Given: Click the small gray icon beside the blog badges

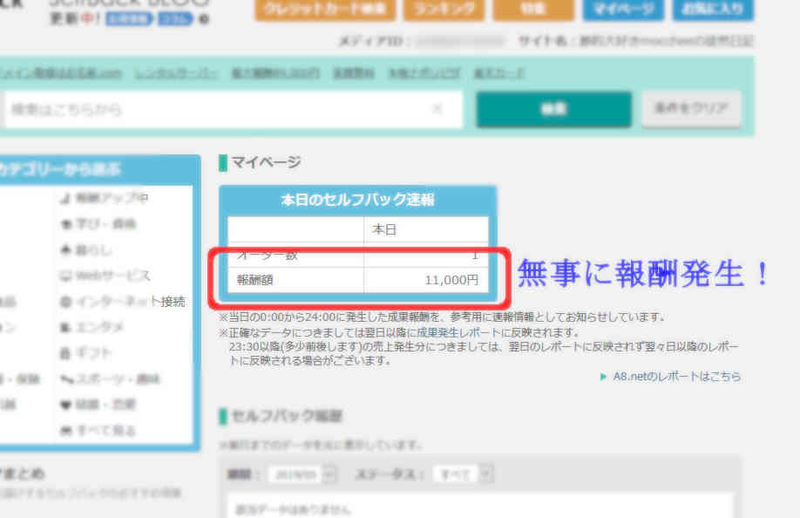Looking at the screenshot, I should pyautogui.click(x=204, y=19).
